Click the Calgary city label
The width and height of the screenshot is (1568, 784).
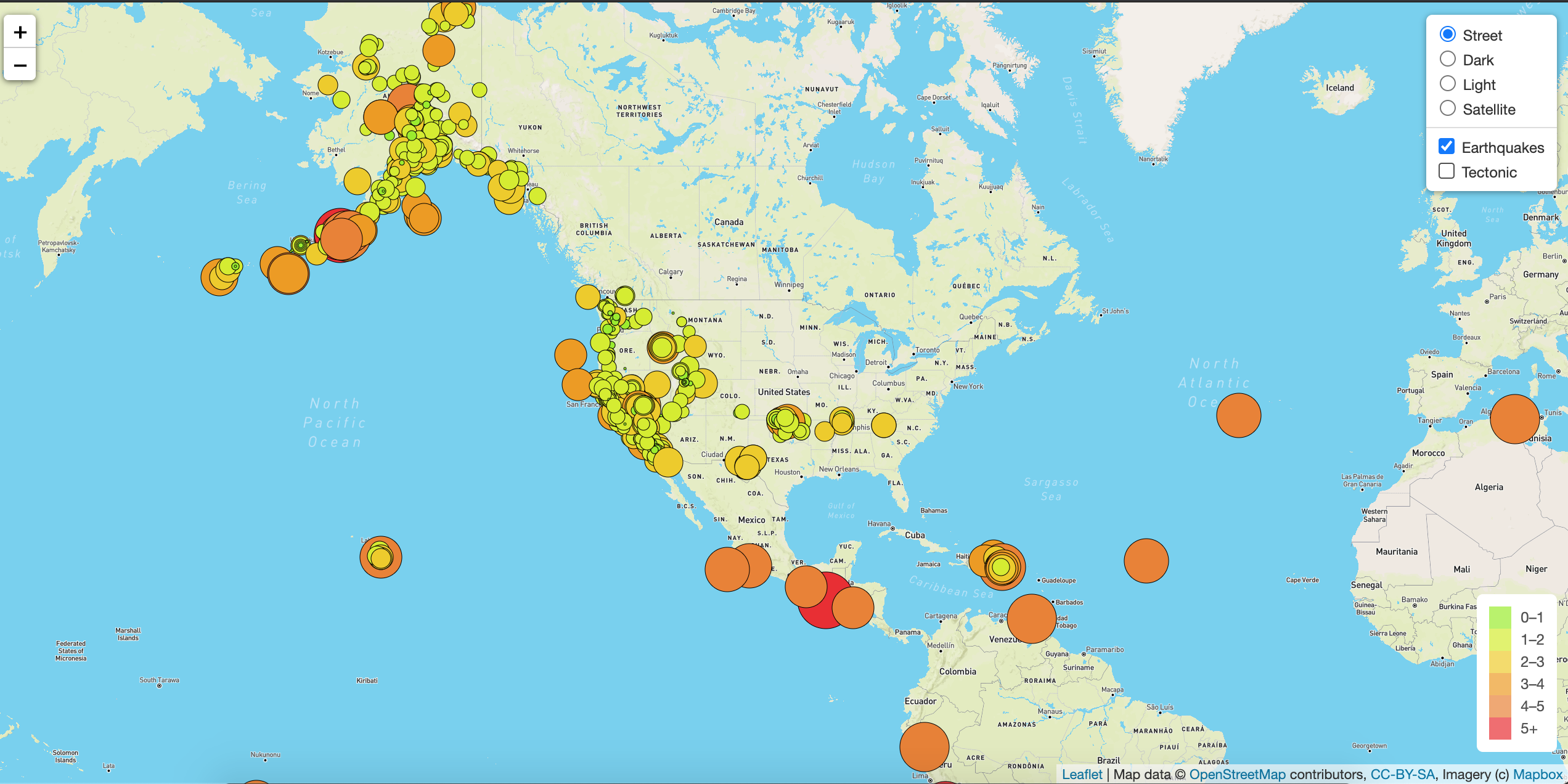click(x=671, y=272)
